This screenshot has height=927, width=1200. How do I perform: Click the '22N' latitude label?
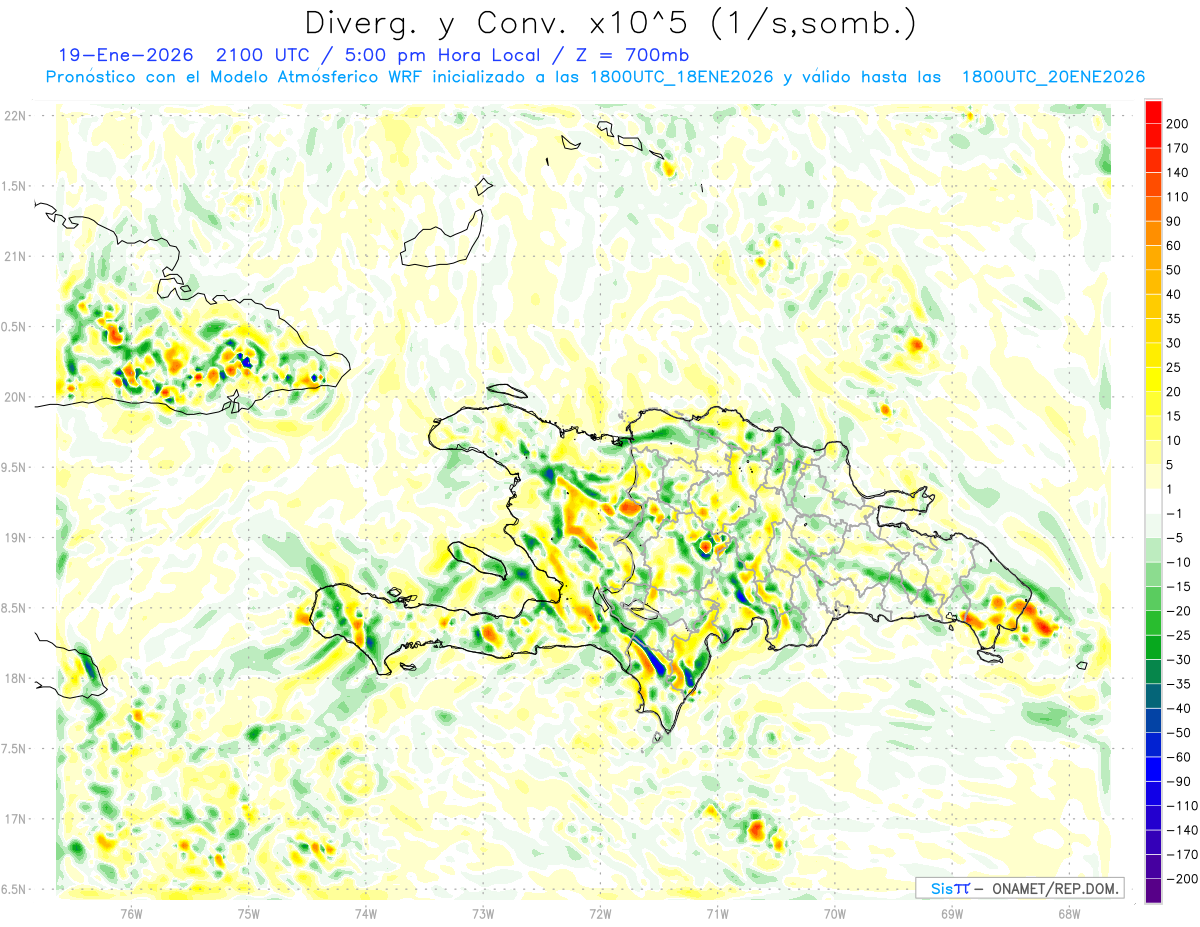pyautogui.click(x=16, y=116)
